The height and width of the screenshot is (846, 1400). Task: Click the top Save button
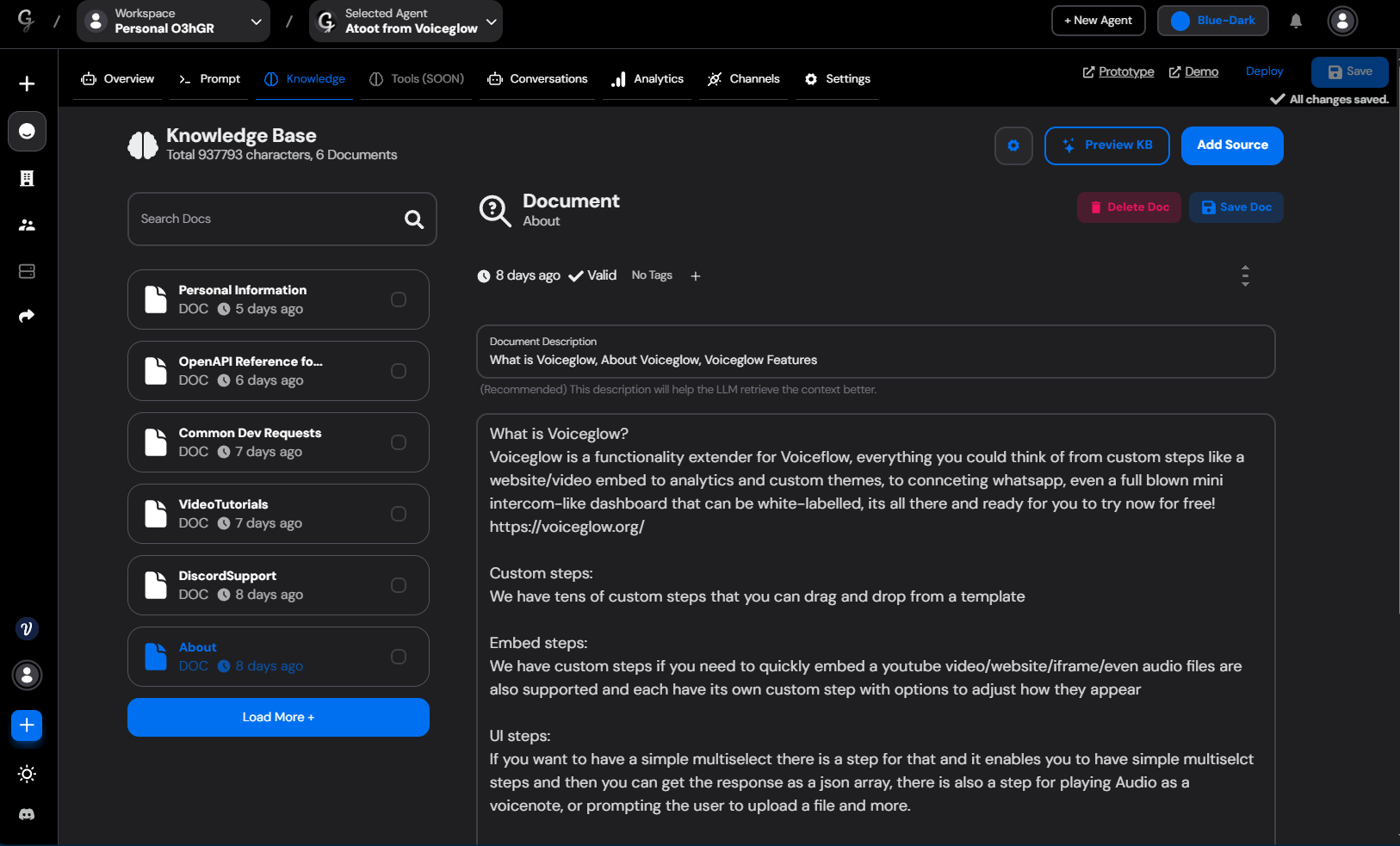coord(1350,72)
